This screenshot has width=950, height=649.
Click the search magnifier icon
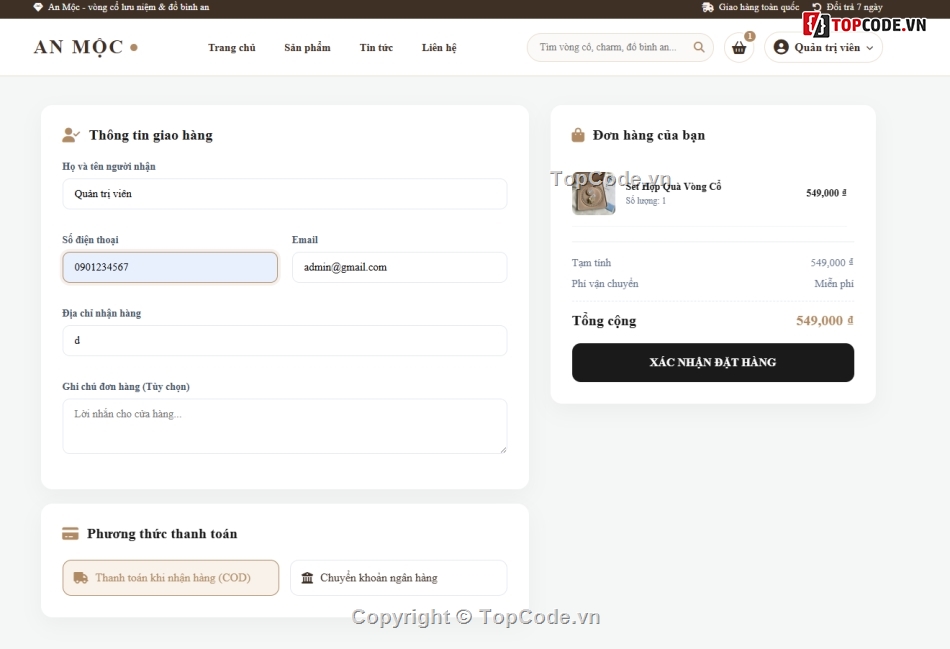(x=699, y=47)
